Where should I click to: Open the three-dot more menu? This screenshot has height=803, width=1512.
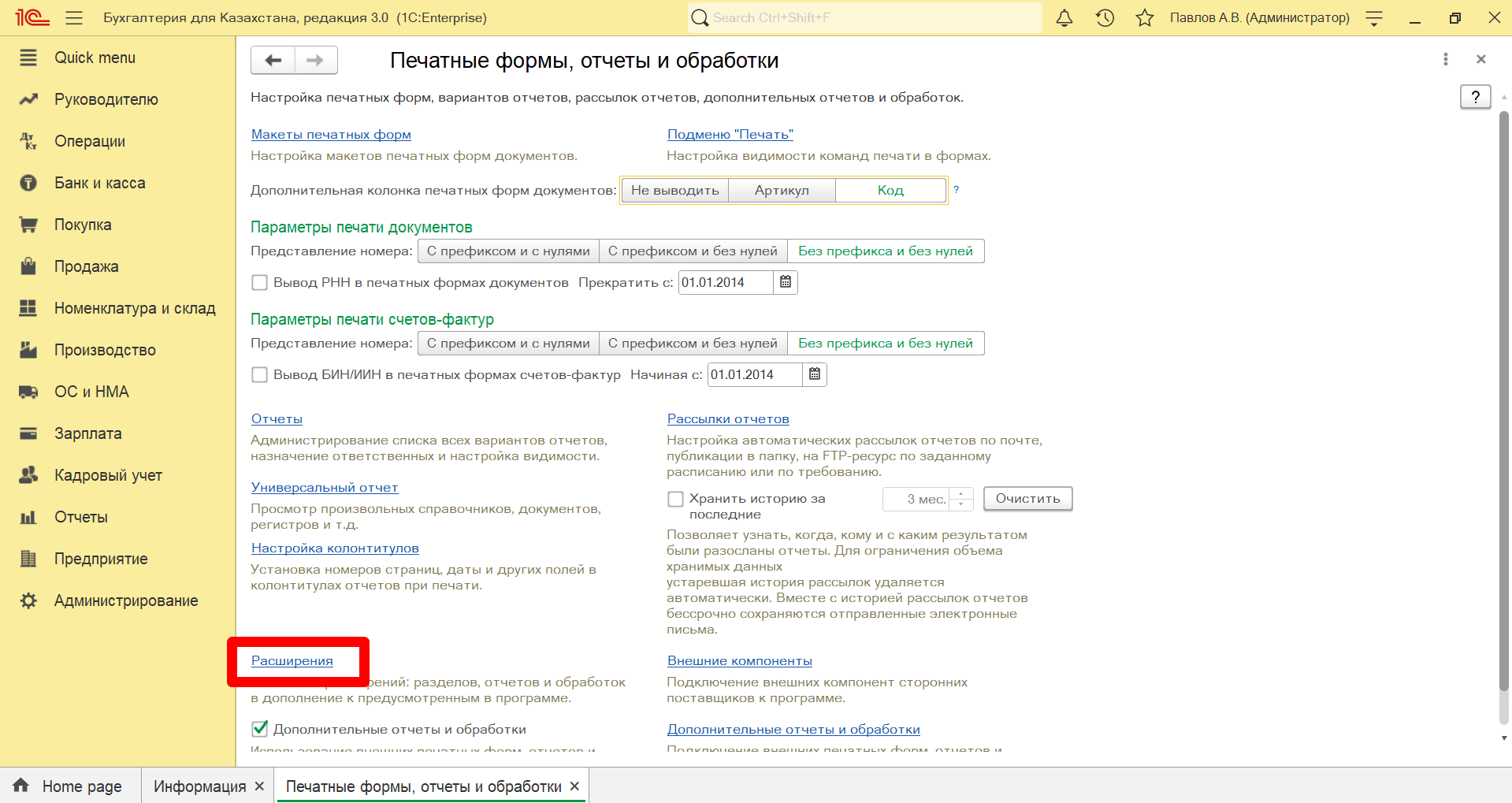(x=1445, y=59)
